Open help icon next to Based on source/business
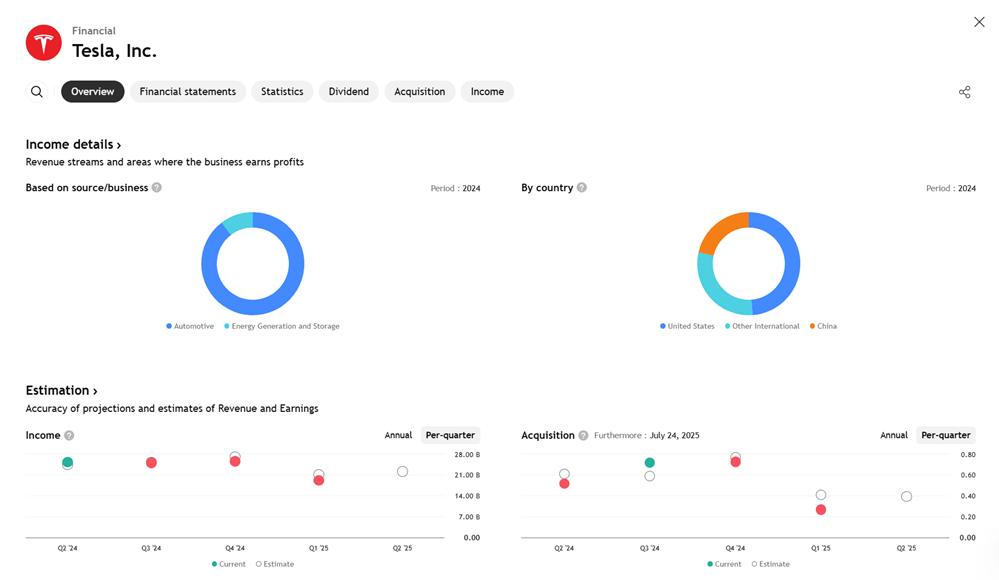 pyautogui.click(x=157, y=187)
